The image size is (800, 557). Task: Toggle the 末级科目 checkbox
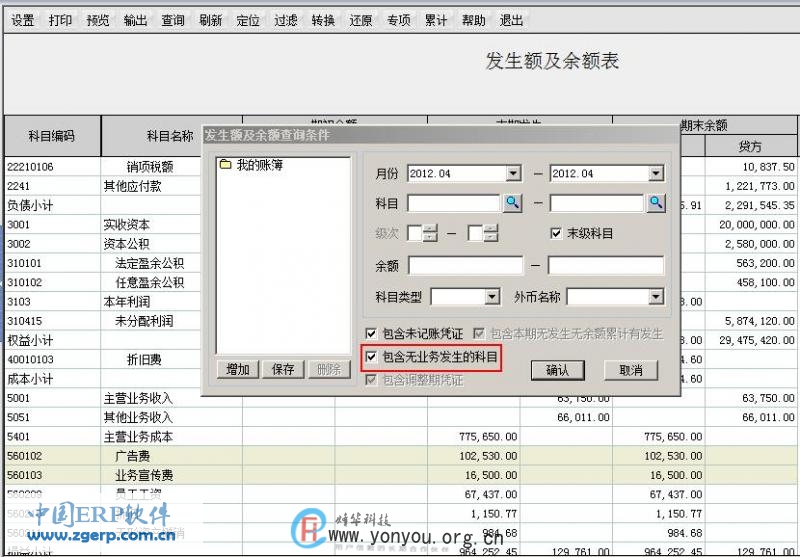(x=556, y=234)
